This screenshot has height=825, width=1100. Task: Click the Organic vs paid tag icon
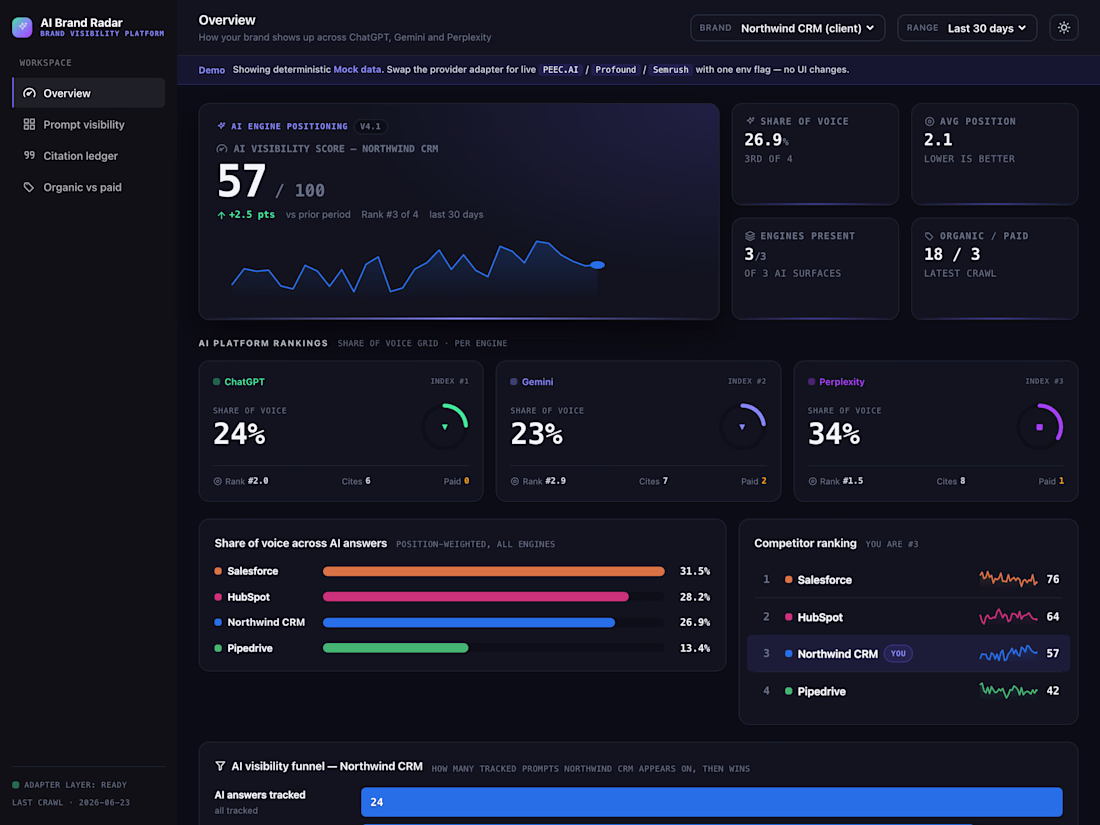click(x=29, y=187)
